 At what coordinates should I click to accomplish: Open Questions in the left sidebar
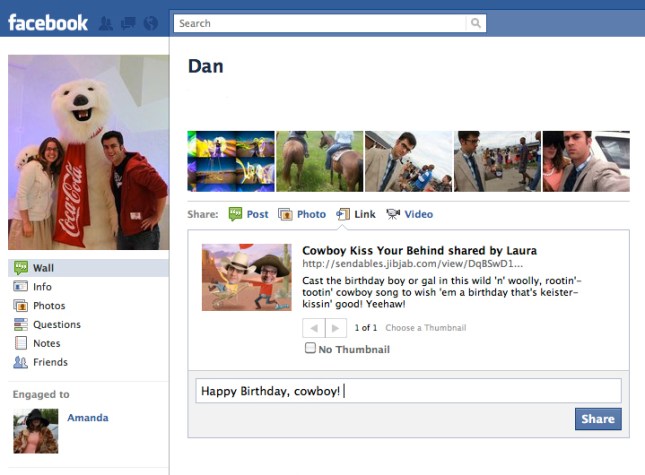56,325
